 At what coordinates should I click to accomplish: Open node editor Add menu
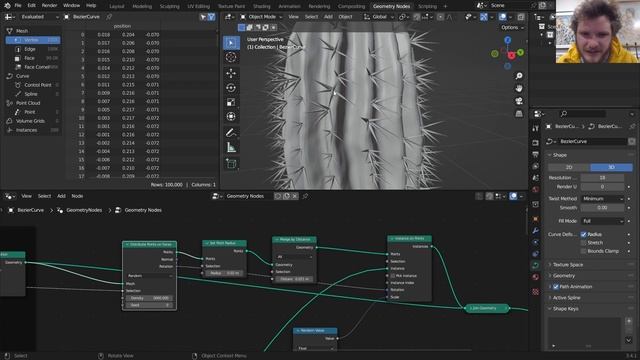61,196
